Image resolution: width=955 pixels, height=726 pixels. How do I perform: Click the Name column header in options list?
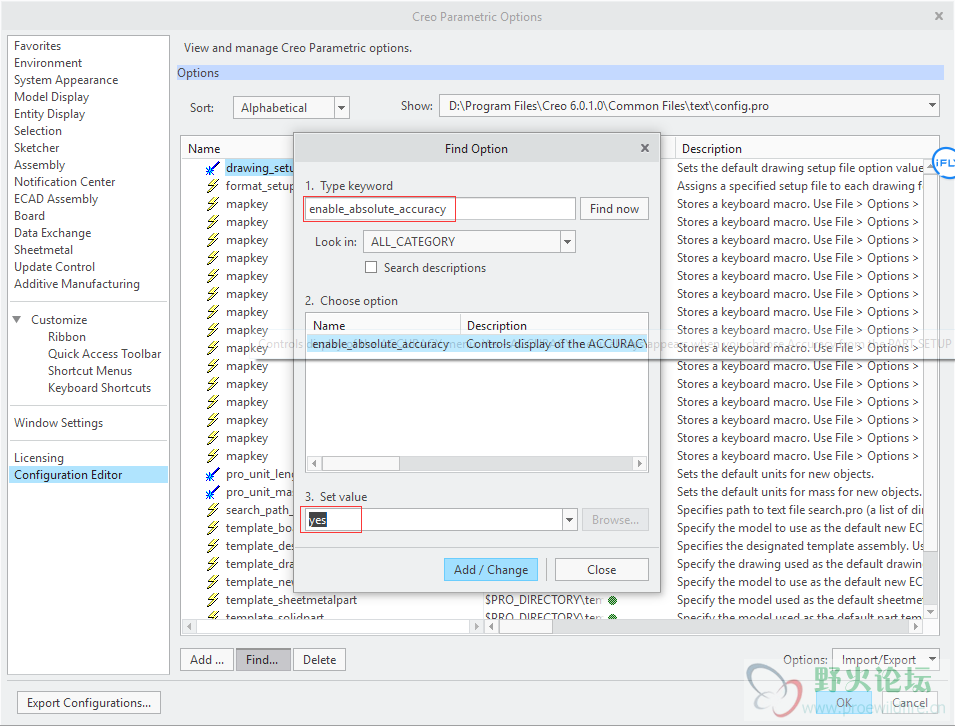coord(204,149)
